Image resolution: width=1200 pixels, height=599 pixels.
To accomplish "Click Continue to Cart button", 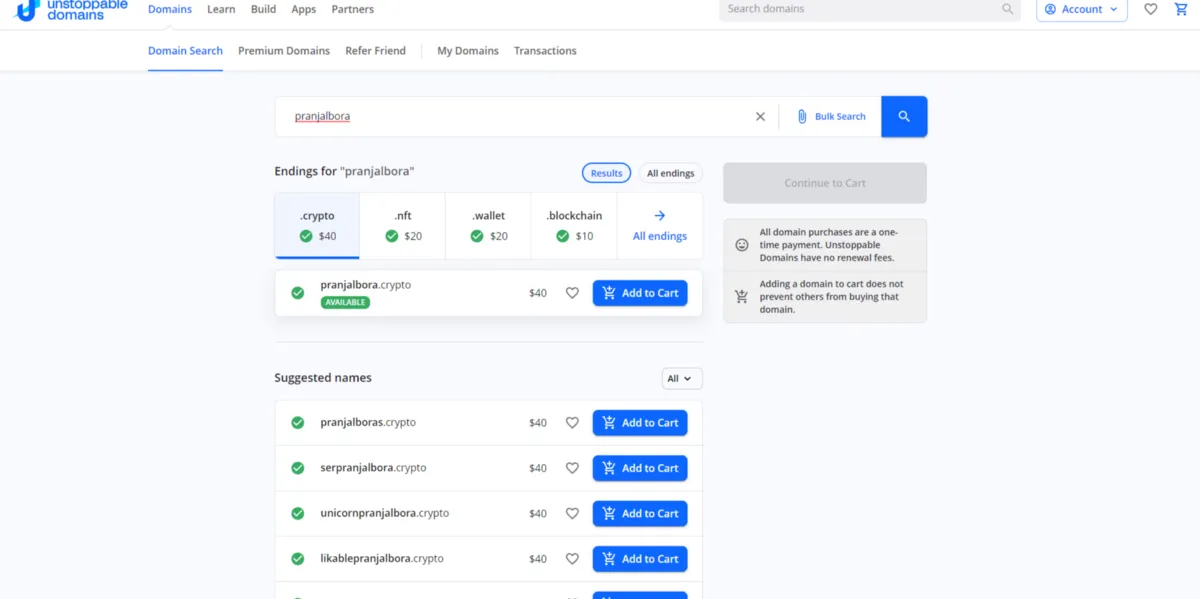I will [825, 183].
